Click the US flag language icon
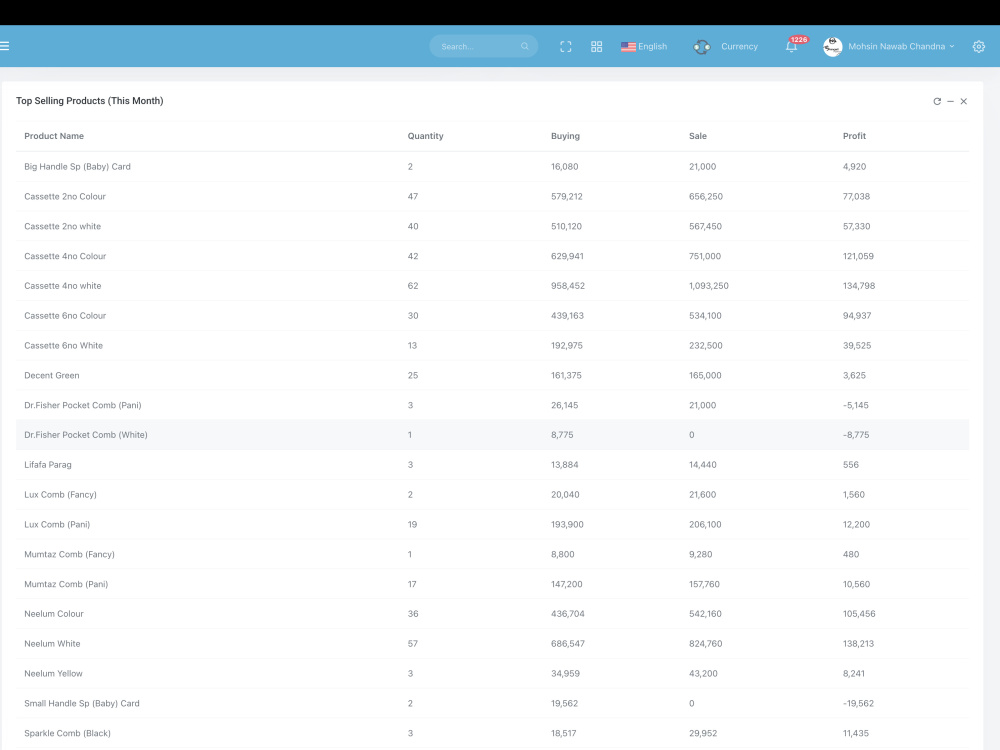Screen dimensions: 1000x750 [x=628, y=47]
